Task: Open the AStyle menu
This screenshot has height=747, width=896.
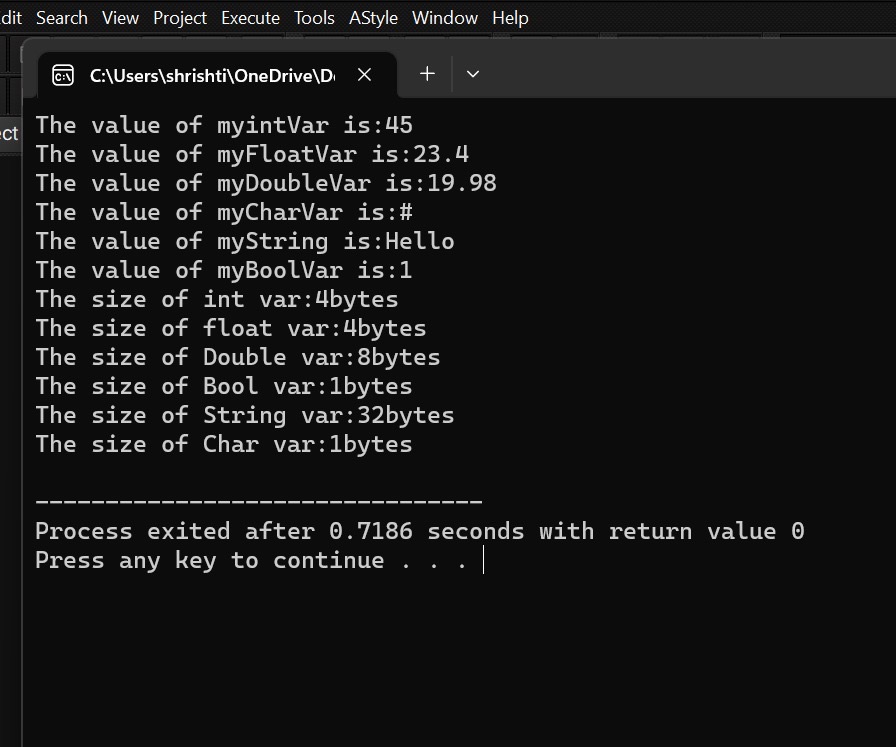Action: (x=373, y=17)
